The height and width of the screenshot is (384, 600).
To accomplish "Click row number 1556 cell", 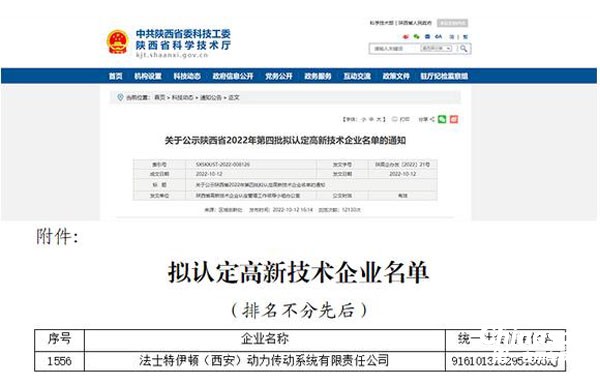I will [59, 361].
